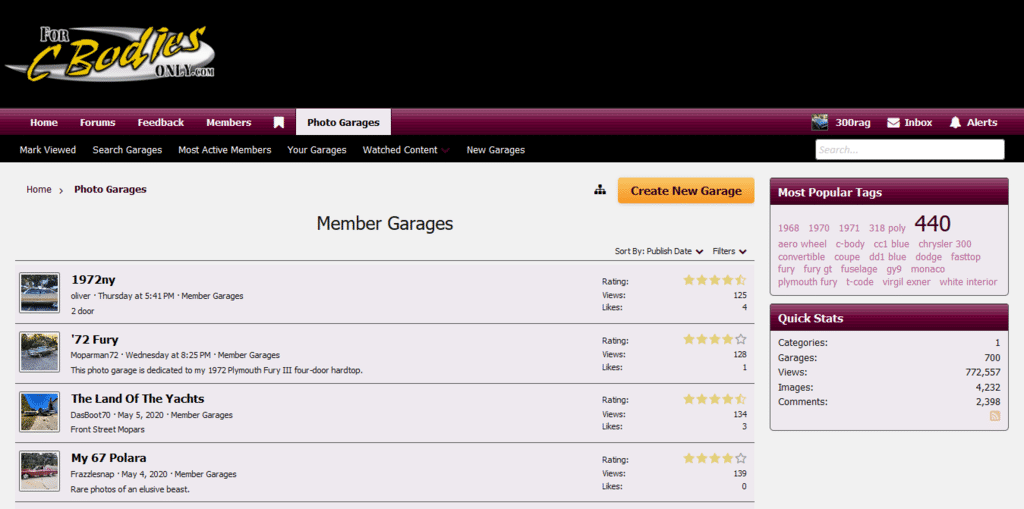This screenshot has height=509, width=1024.
Task: Open the 1972ny garage title
Action: click(93, 280)
